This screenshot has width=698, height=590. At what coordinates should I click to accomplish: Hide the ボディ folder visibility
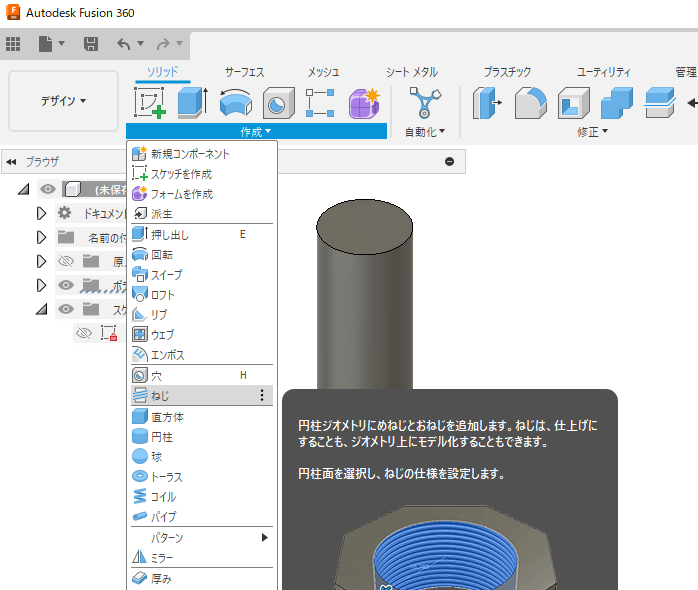point(66,285)
